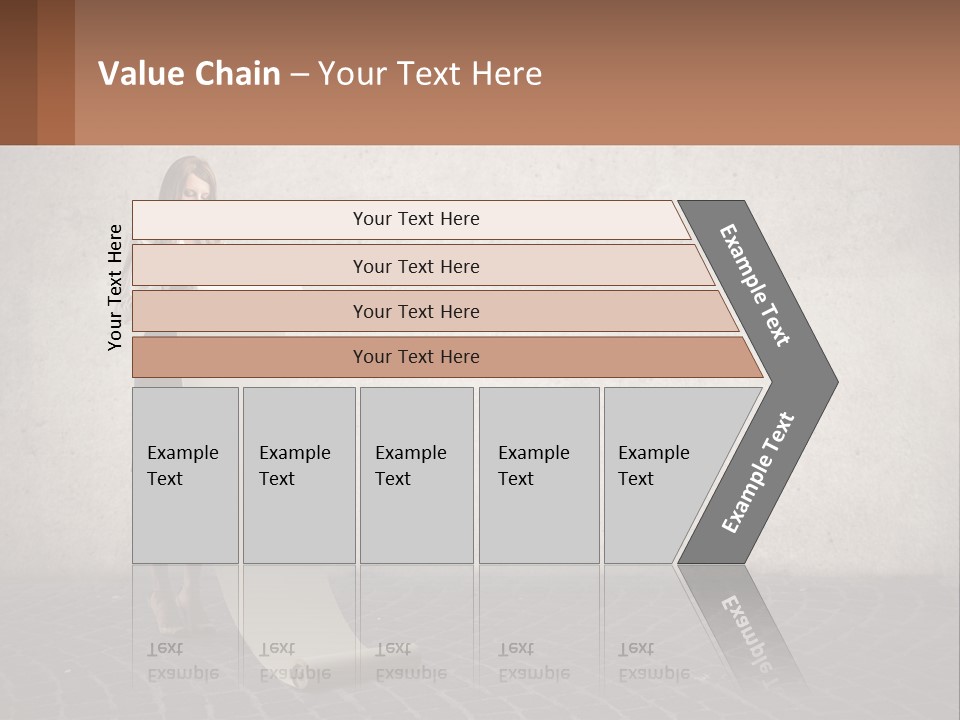
Task: Click the top lightest 'Your Text Here' bar
Action: (x=411, y=219)
